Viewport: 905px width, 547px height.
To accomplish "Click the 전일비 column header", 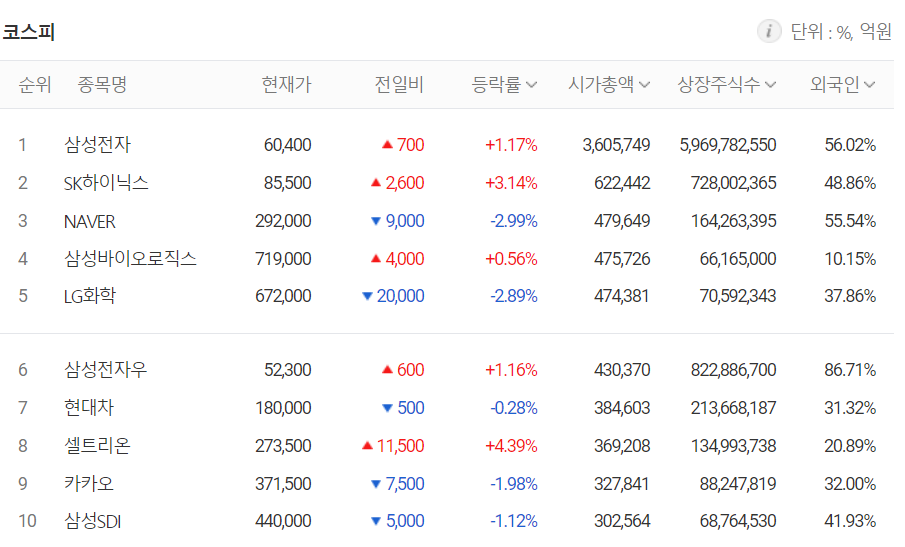I will [x=399, y=85].
